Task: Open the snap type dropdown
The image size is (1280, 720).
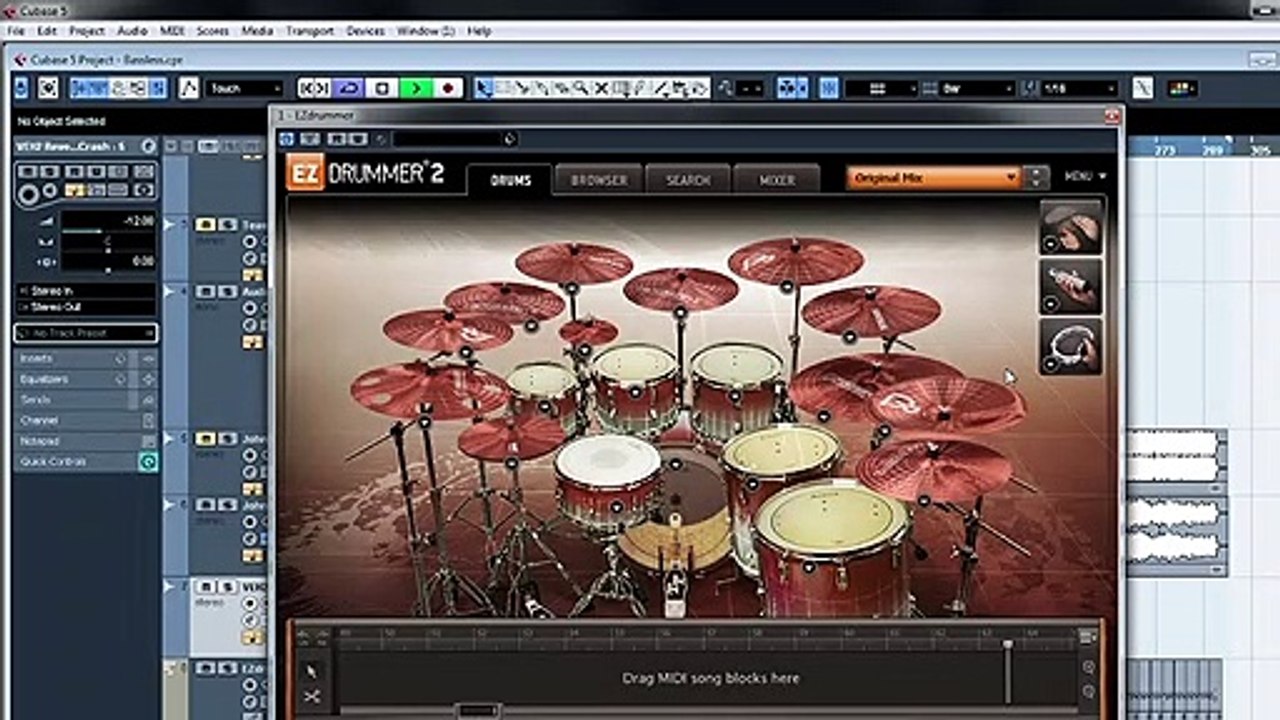Action: pos(879,88)
